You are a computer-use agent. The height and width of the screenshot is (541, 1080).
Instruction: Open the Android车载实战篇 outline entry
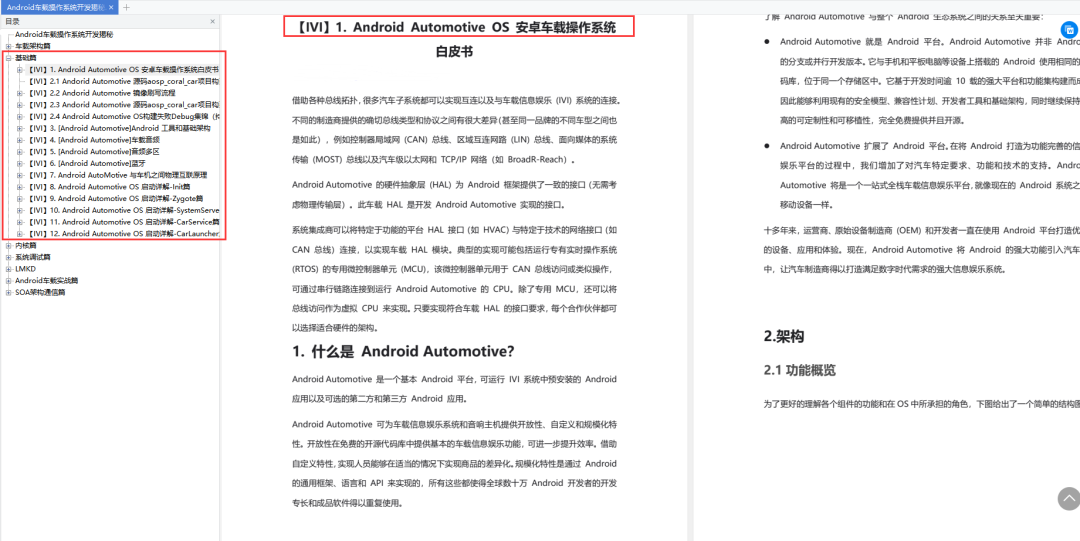[46, 280]
